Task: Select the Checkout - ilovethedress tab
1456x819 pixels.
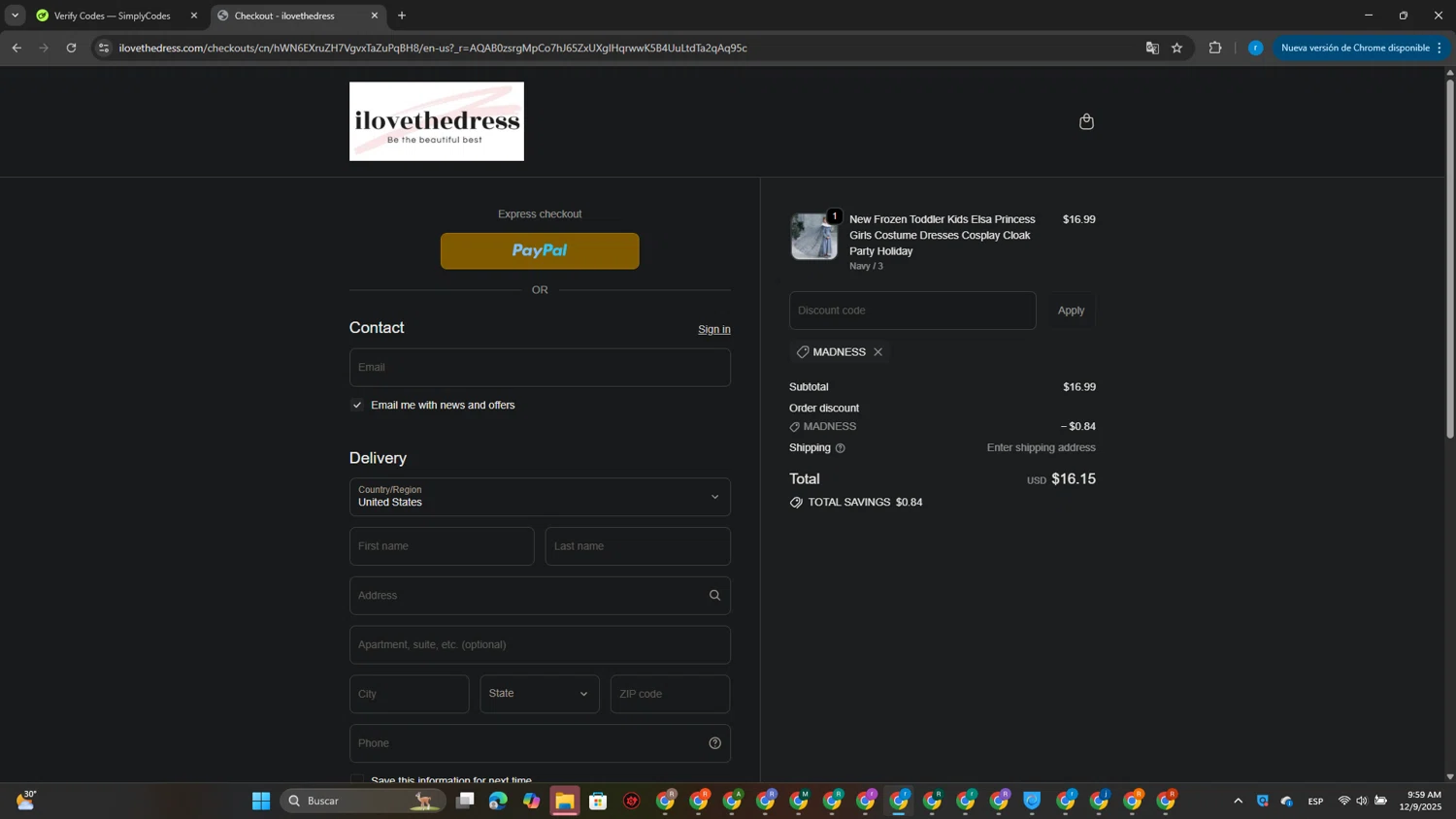Action: click(x=297, y=16)
